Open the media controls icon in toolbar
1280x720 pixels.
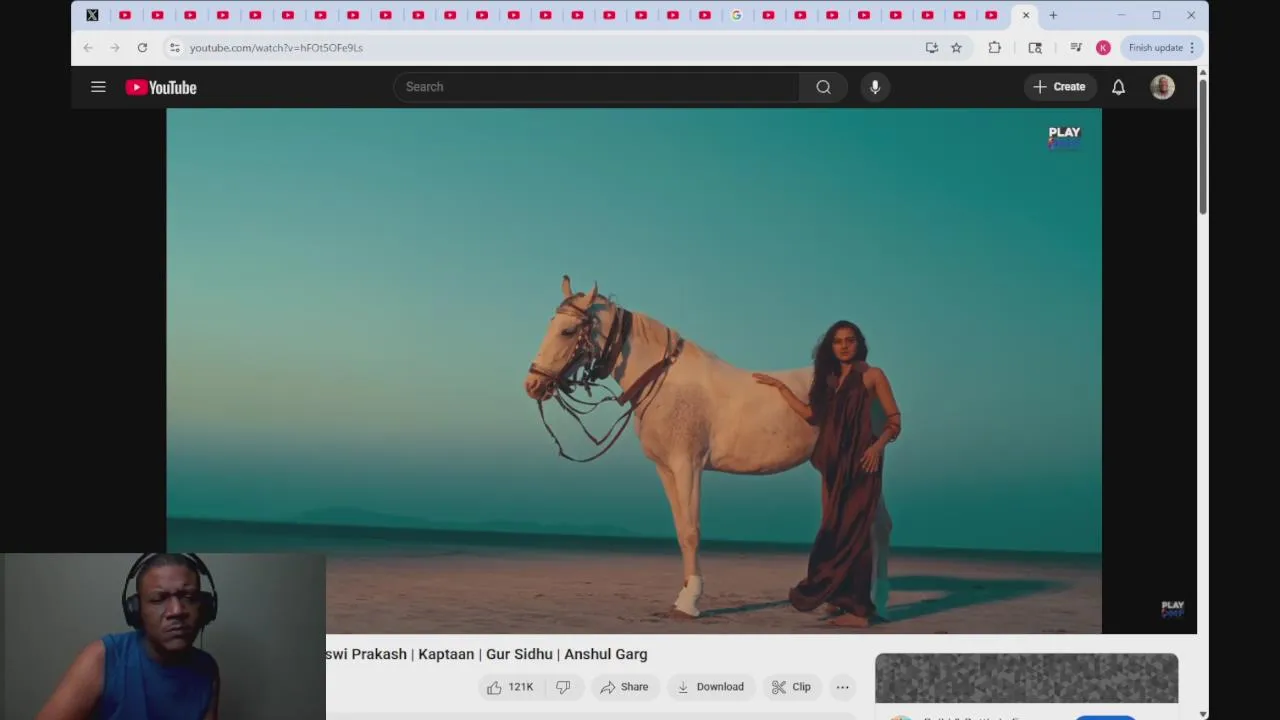tap(1076, 47)
